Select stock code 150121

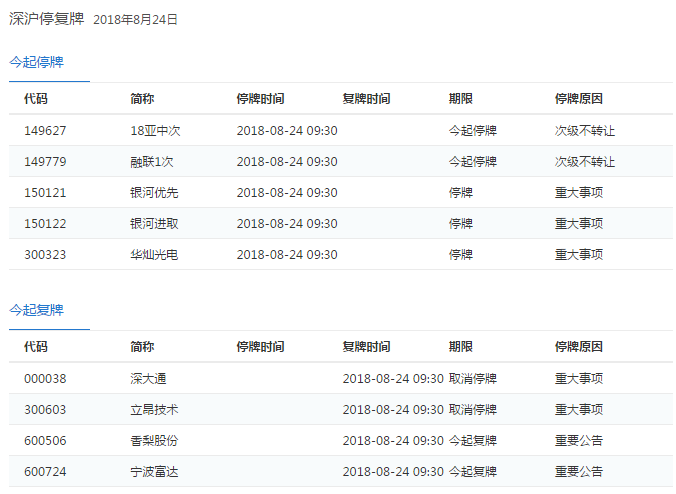[x=45, y=193]
